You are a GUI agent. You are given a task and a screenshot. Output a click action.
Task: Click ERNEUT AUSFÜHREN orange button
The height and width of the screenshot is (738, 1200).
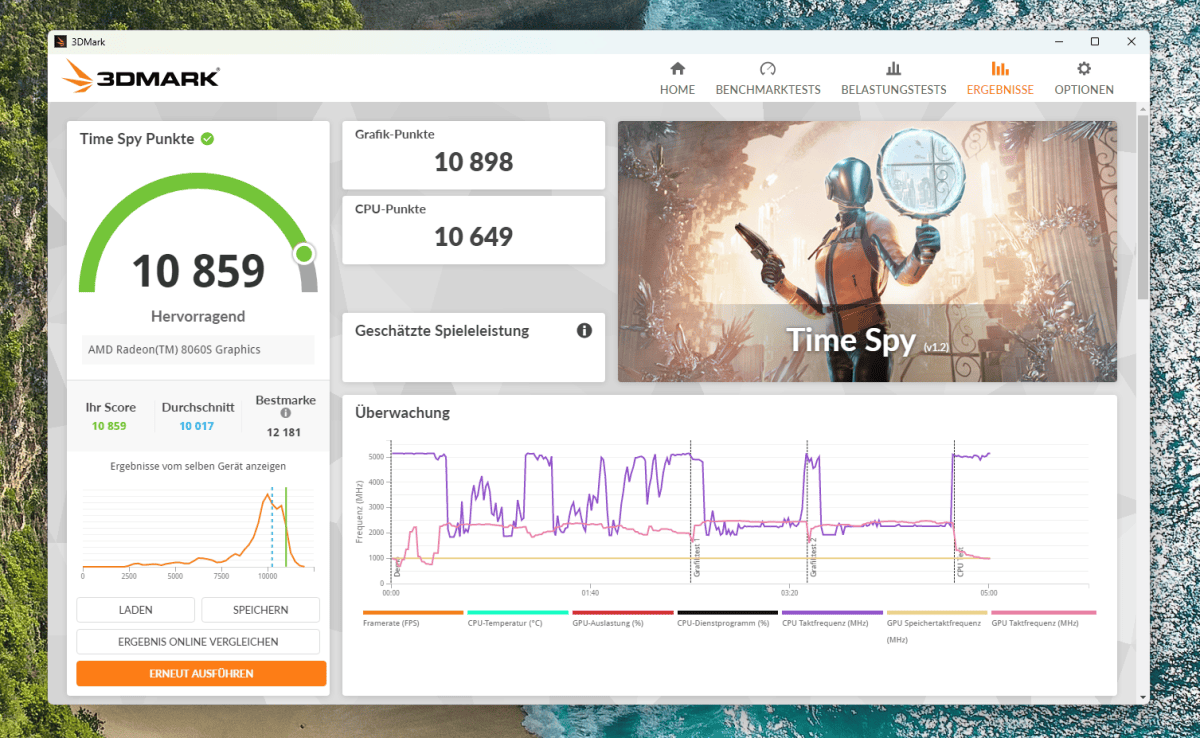point(201,673)
